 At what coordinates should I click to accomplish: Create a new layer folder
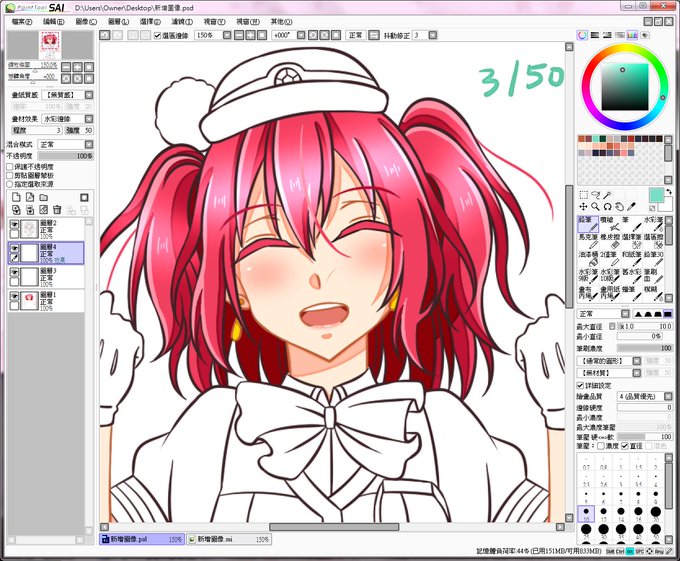click(x=43, y=197)
